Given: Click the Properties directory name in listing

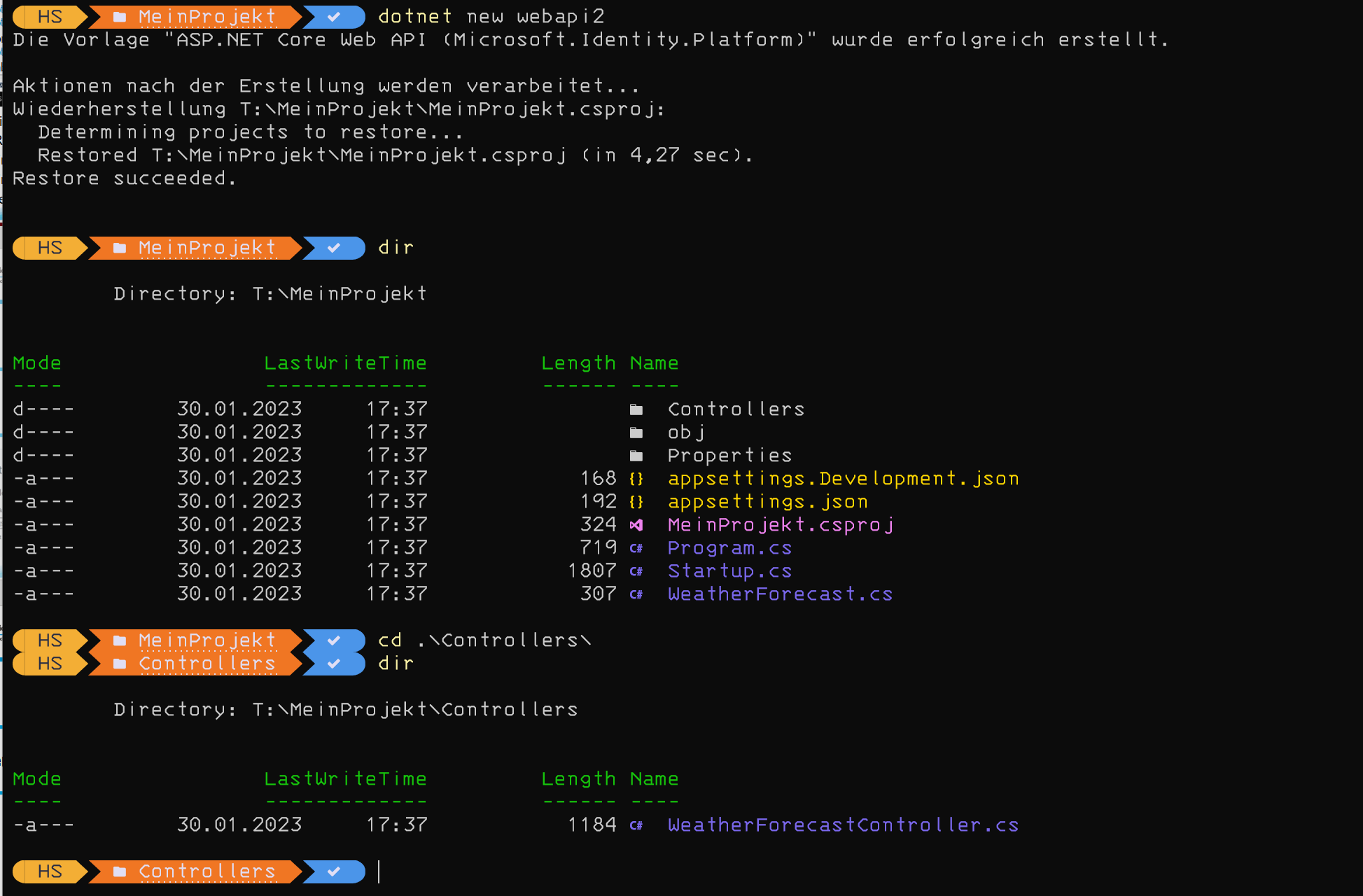Looking at the screenshot, I should click(729, 456).
